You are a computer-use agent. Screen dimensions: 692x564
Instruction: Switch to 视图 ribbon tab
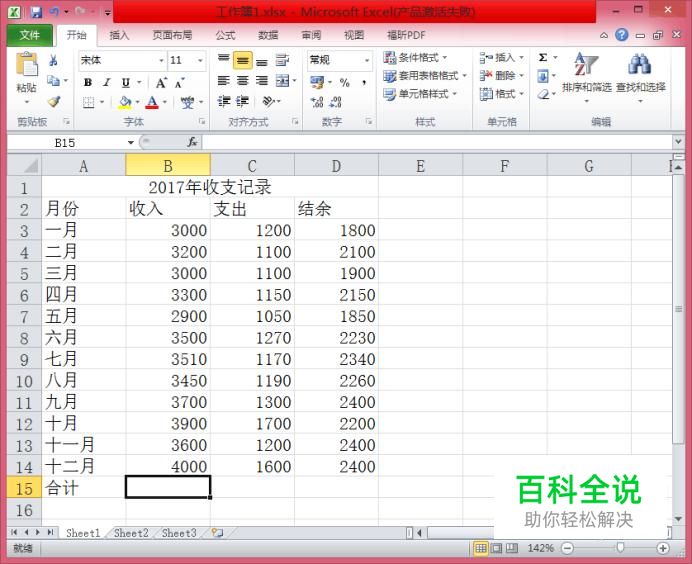pyautogui.click(x=354, y=35)
